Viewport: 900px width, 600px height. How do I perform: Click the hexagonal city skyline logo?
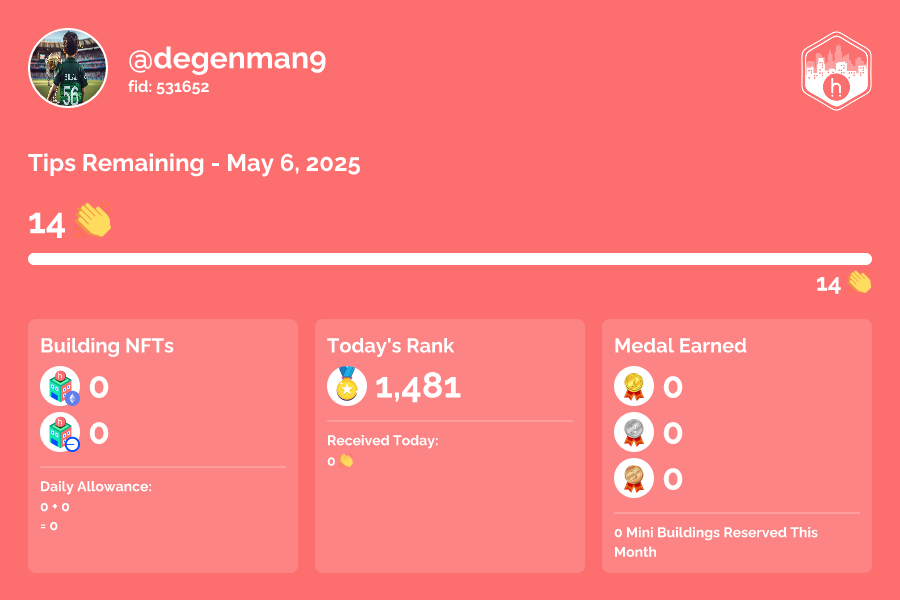click(x=836, y=71)
